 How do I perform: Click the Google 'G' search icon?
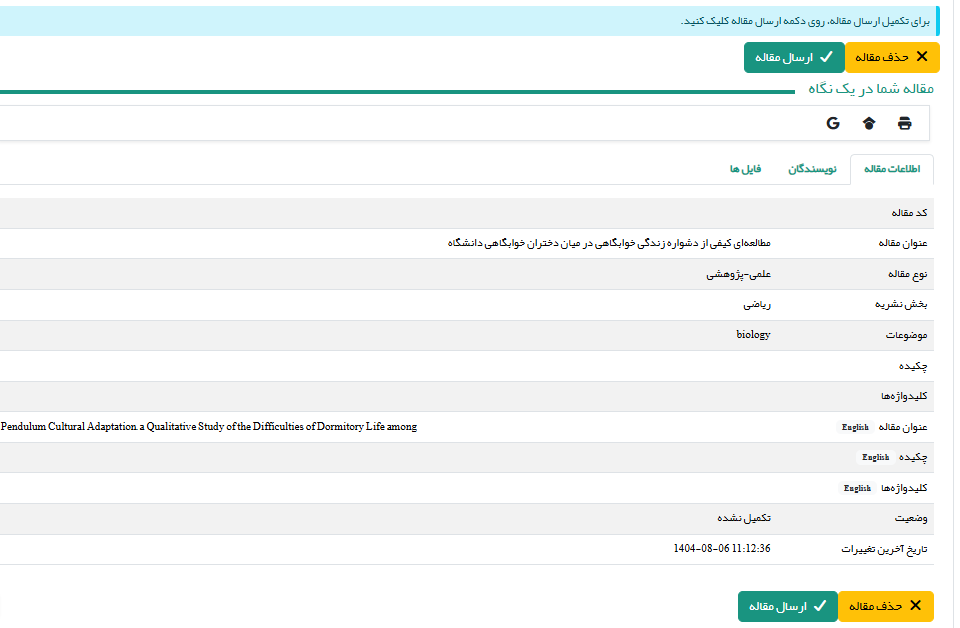point(832,124)
